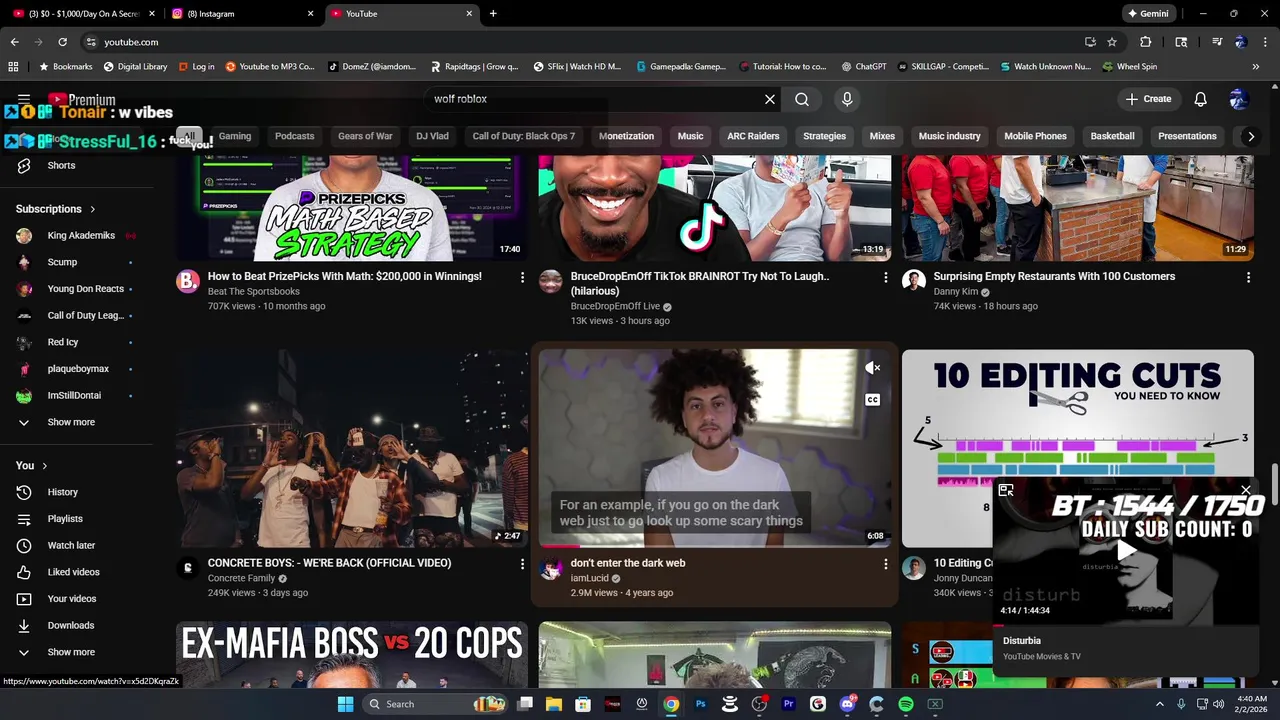
Task: Expand the miniplayer to full watch page
Action: (1006, 490)
